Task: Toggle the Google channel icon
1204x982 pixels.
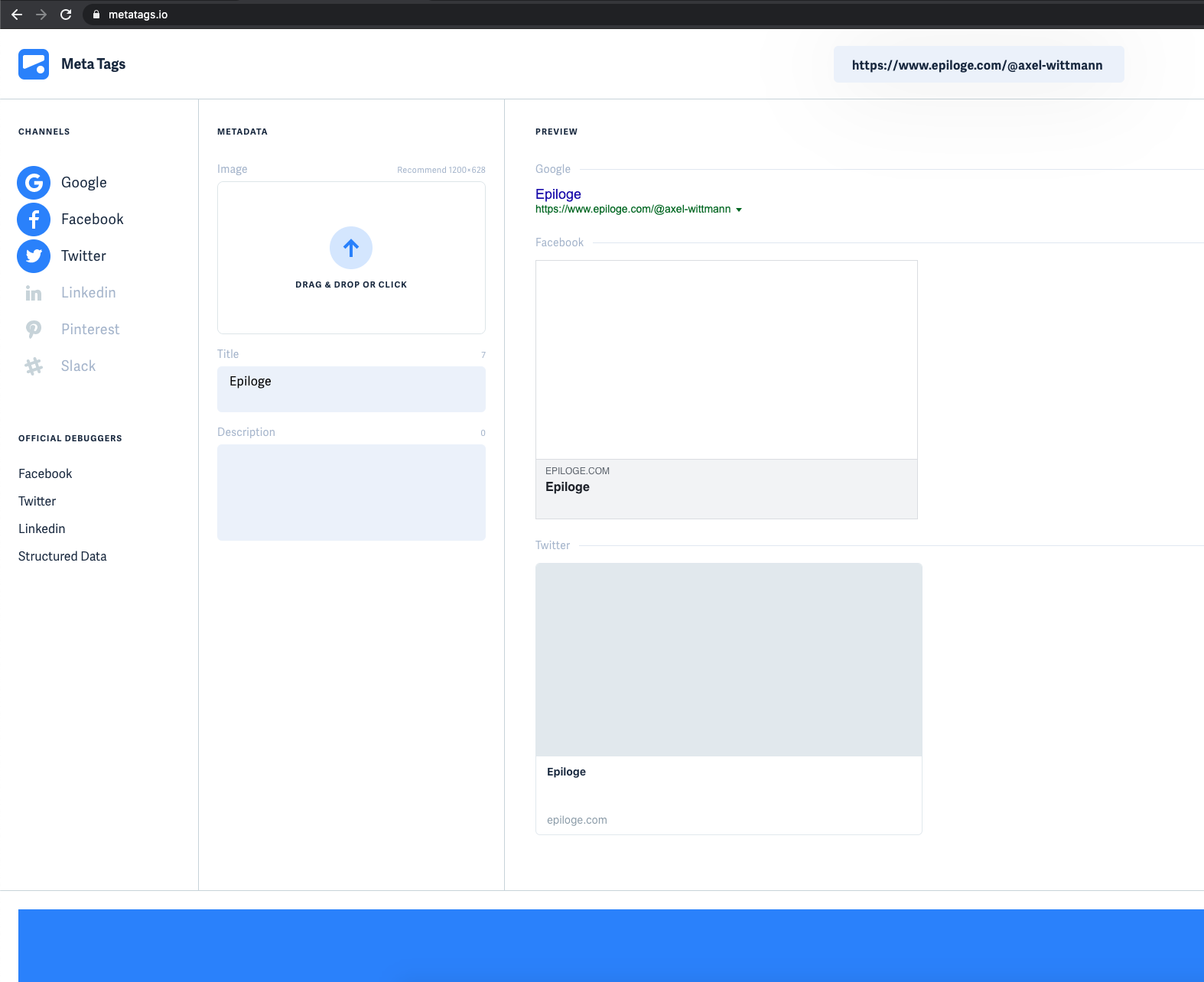Action: [x=34, y=183]
